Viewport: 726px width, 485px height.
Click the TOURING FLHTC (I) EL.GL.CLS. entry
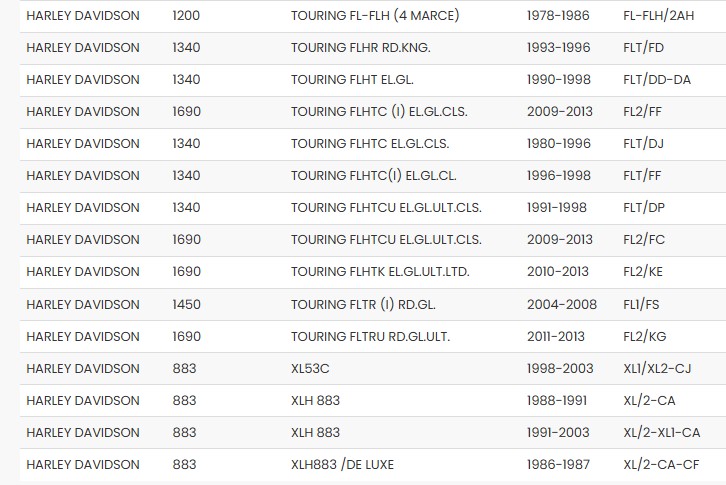[370, 112]
